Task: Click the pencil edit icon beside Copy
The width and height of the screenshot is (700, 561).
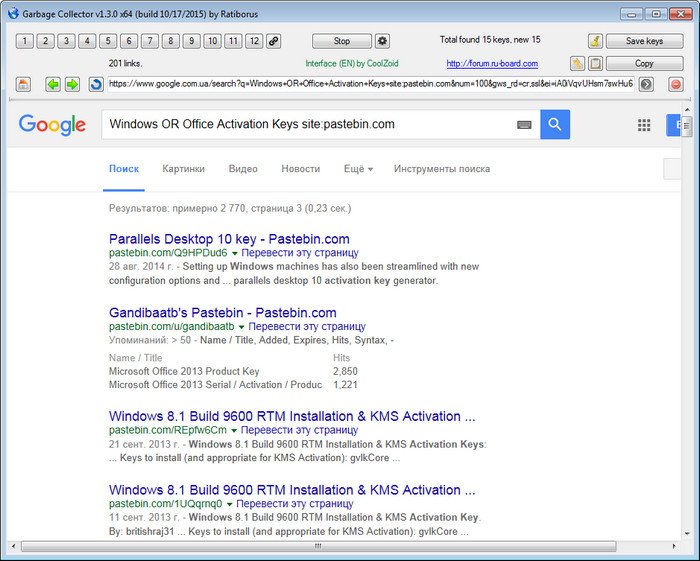Action: tap(577, 63)
